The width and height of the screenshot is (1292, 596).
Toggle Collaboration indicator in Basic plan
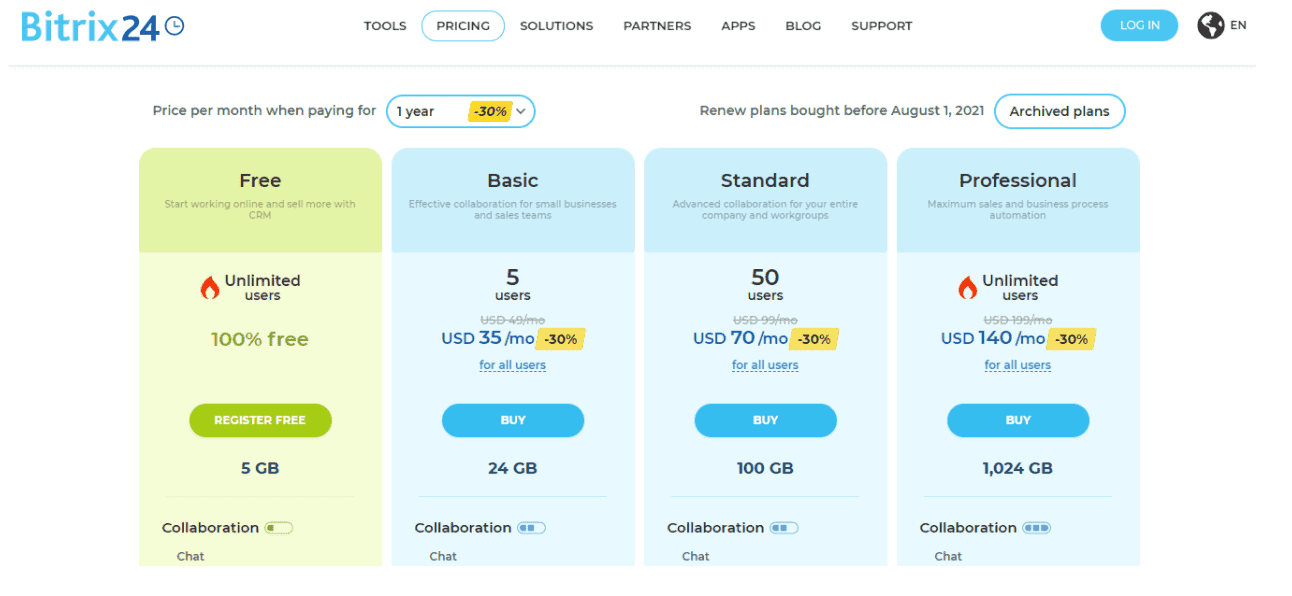coord(532,528)
